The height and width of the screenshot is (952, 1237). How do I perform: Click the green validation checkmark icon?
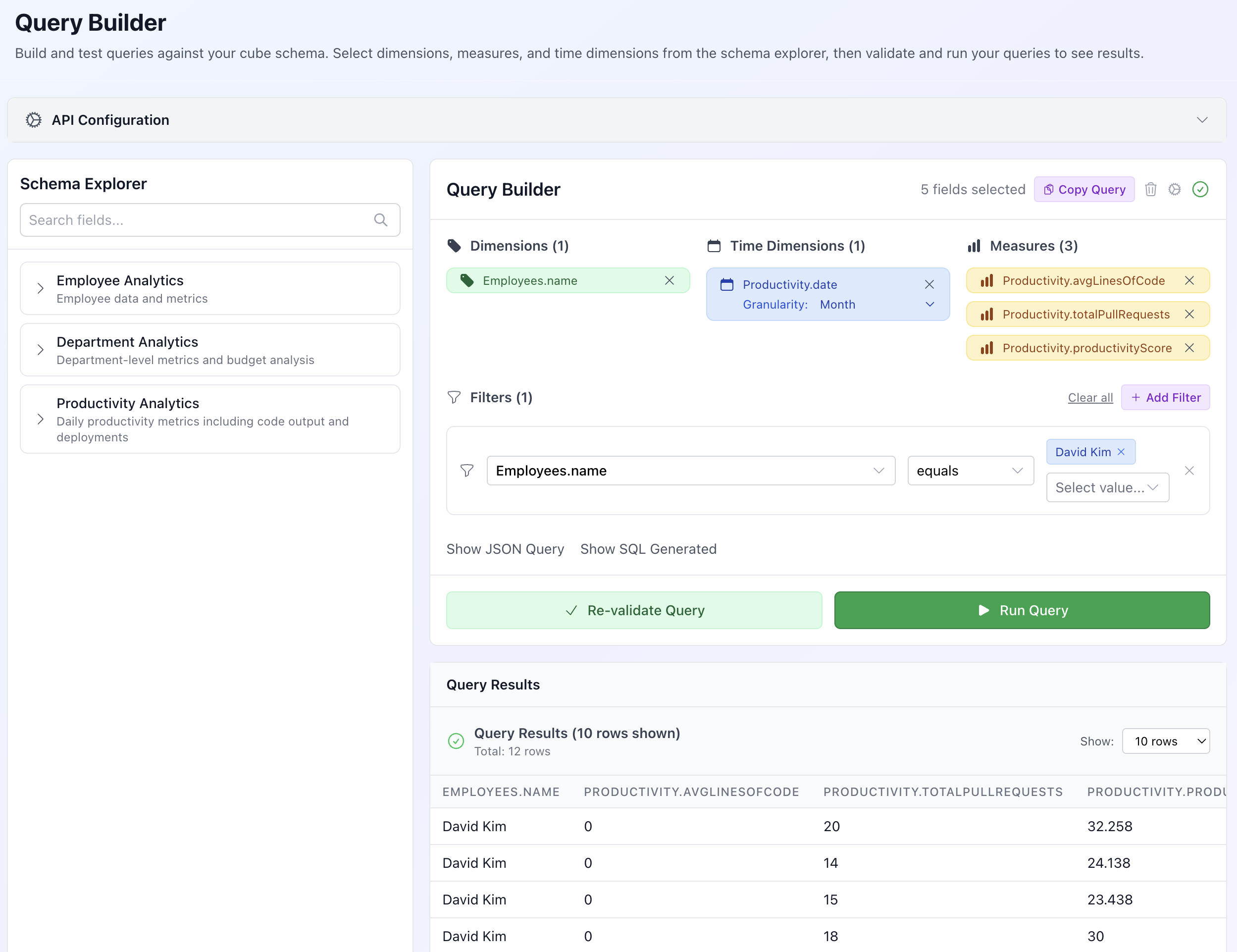click(x=1200, y=189)
